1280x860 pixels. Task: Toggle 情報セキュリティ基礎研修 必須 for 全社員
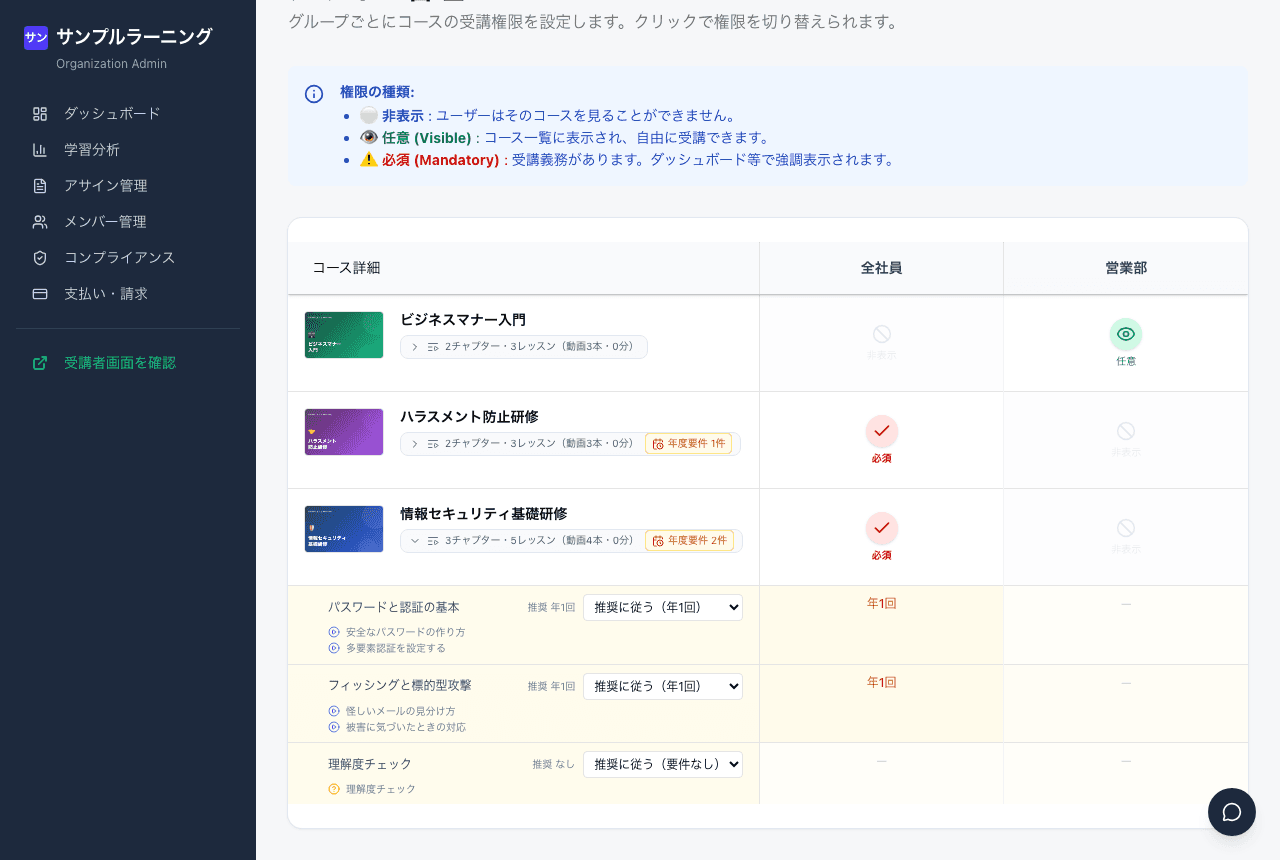coord(882,537)
